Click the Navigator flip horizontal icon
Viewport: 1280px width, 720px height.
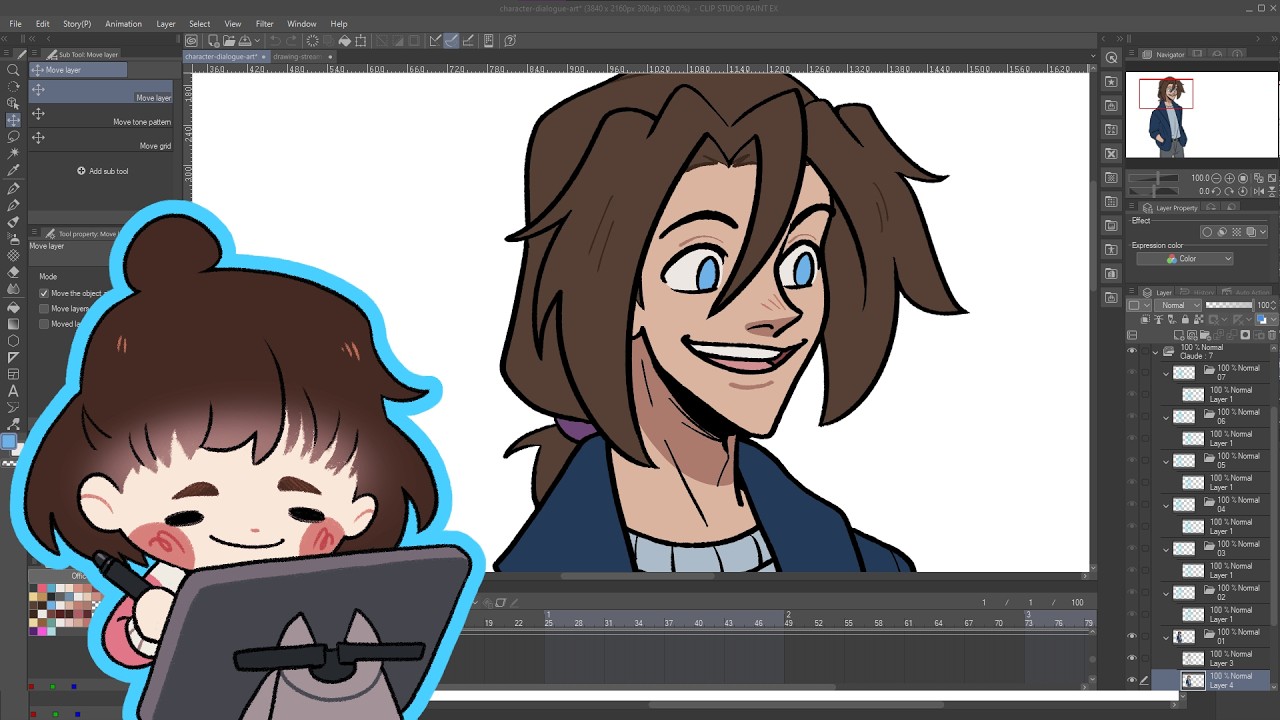pyautogui.click(x=1258, y=191)
